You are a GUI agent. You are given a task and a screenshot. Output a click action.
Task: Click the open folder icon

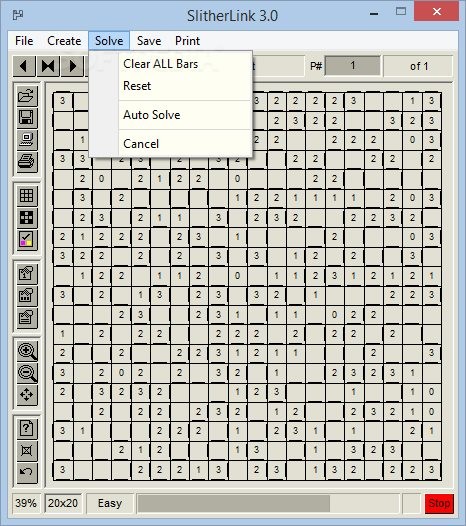[27, 96]
